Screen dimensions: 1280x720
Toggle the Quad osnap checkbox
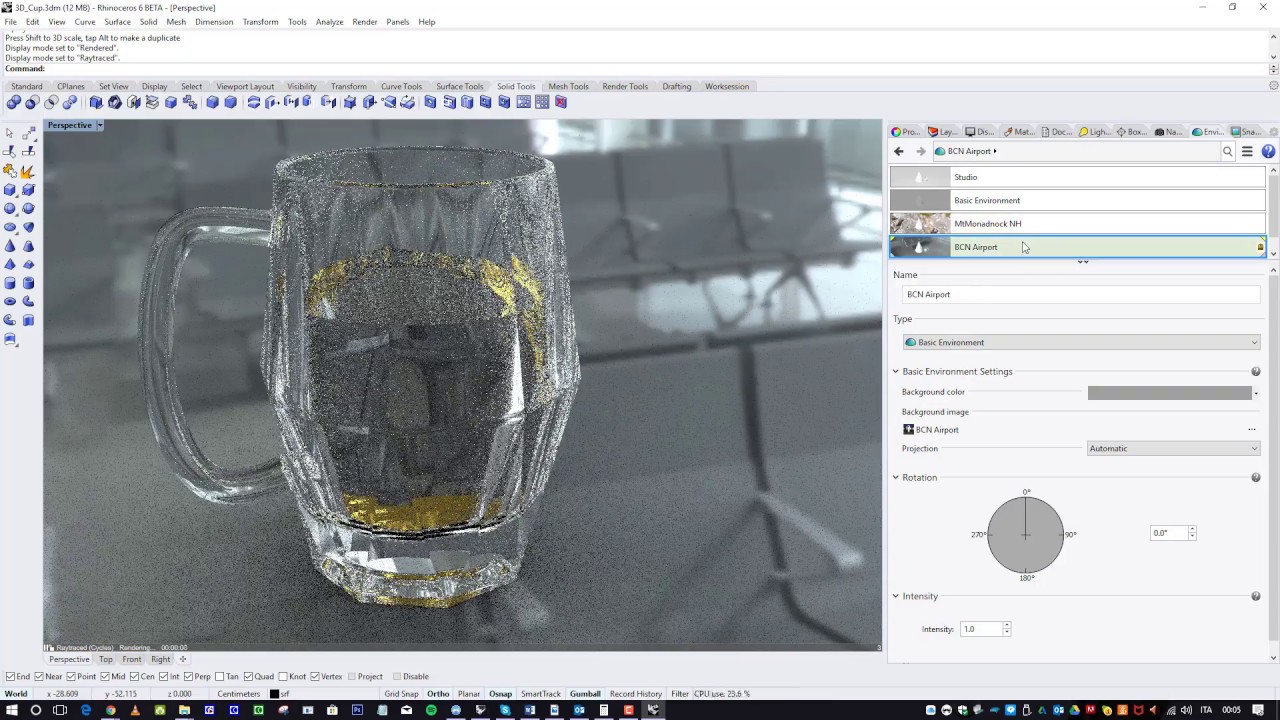(248, 676)
